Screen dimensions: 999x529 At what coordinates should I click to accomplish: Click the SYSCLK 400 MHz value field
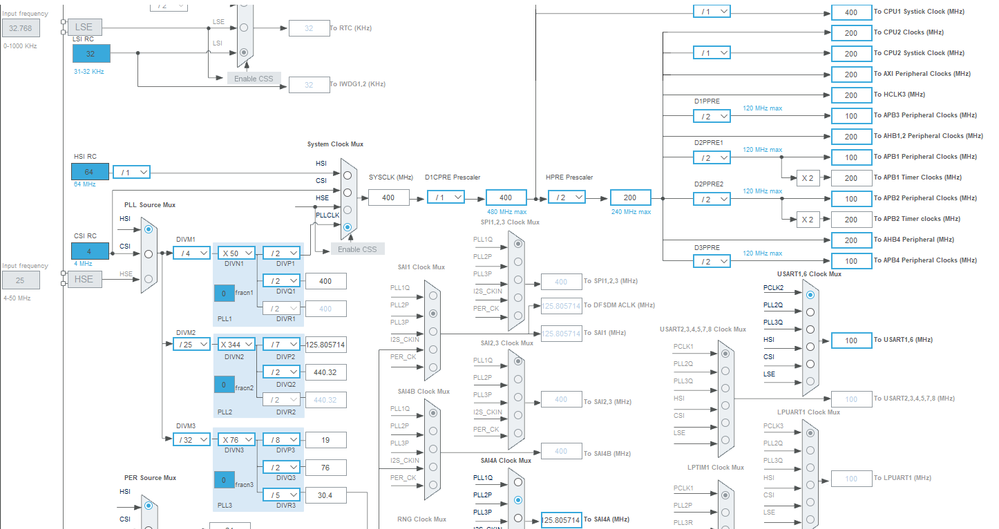coord(389,198)
